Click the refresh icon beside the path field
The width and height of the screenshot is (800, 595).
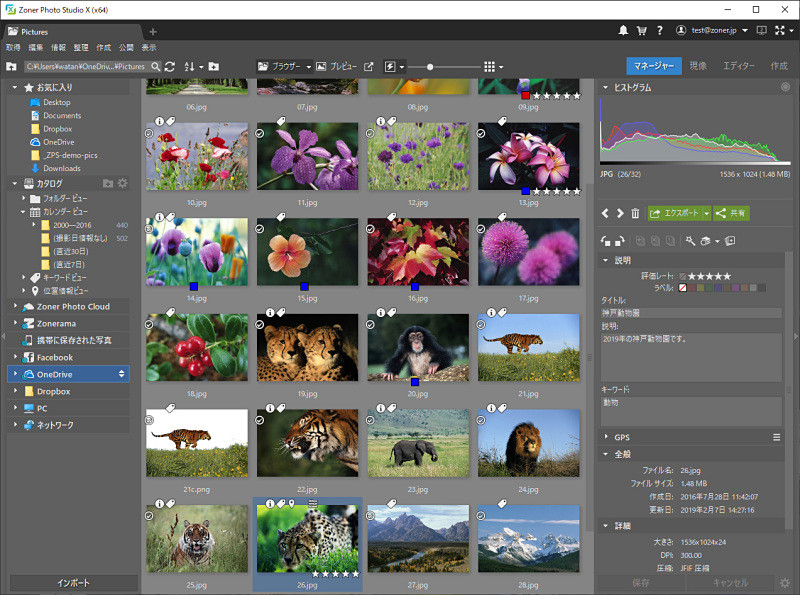click(x=170, y=66)
